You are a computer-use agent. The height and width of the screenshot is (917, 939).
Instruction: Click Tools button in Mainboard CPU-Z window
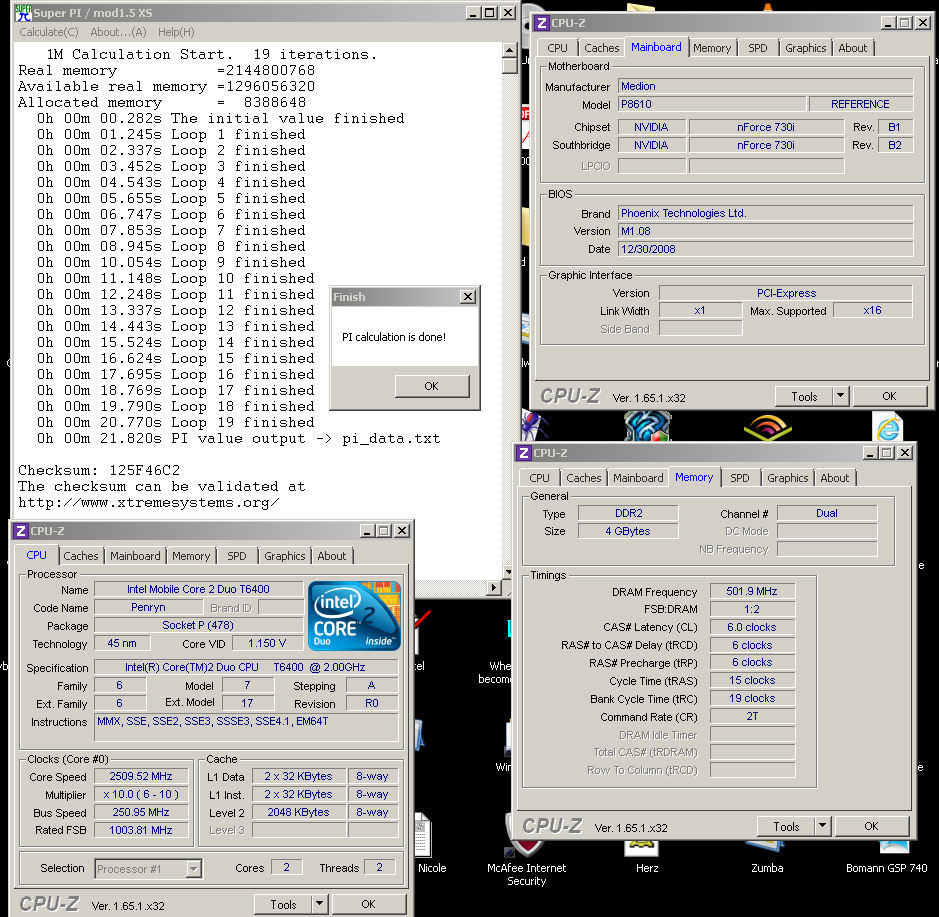pos(804,397)
